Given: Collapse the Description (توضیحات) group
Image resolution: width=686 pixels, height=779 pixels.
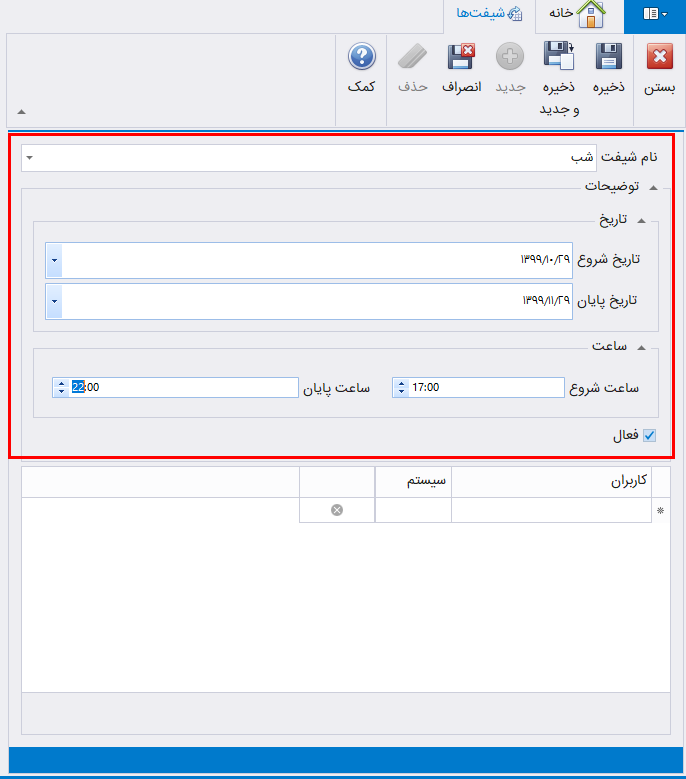Looking at the screenshot, I should click(653, 187).
